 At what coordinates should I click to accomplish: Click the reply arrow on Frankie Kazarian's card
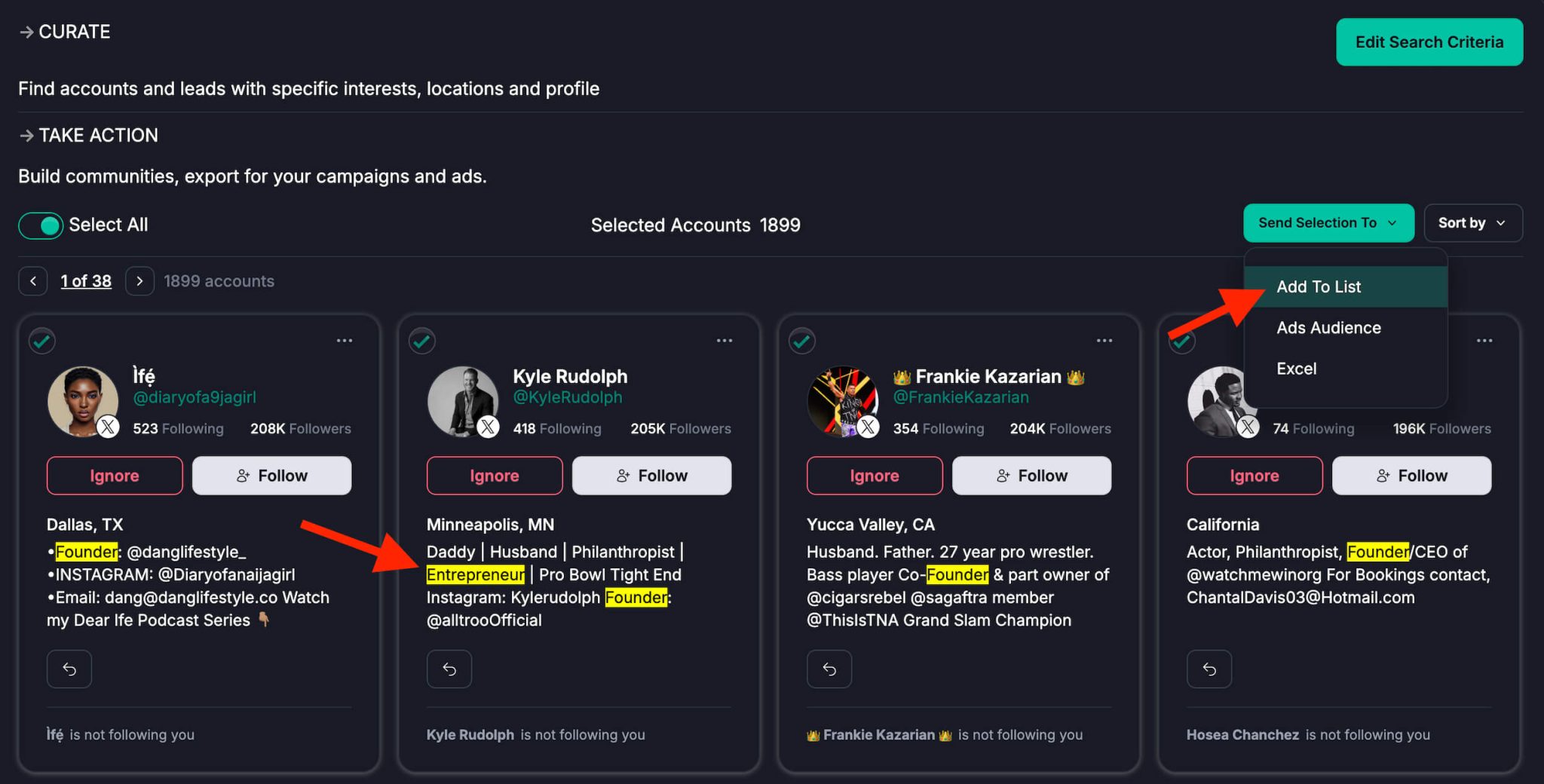pyautogui.click(x=829, y=669)
